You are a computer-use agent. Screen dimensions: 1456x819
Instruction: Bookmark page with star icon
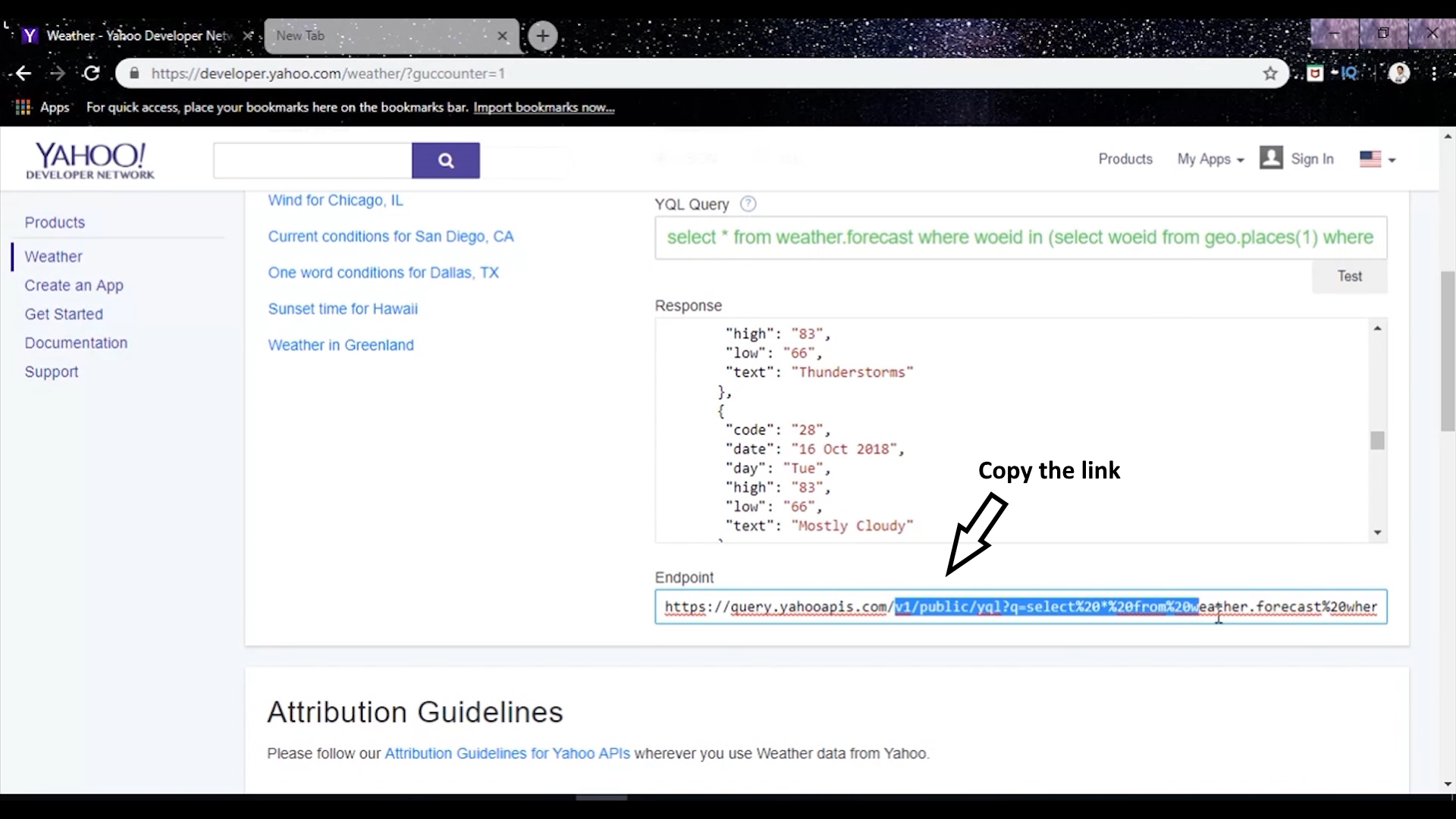tap(1270, 74)
